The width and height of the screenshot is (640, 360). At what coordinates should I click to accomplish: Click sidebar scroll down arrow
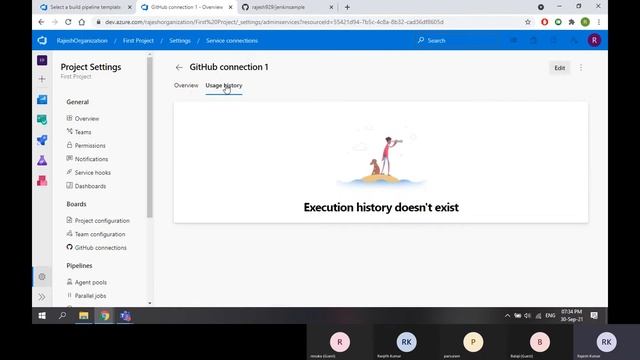(150, 303)
